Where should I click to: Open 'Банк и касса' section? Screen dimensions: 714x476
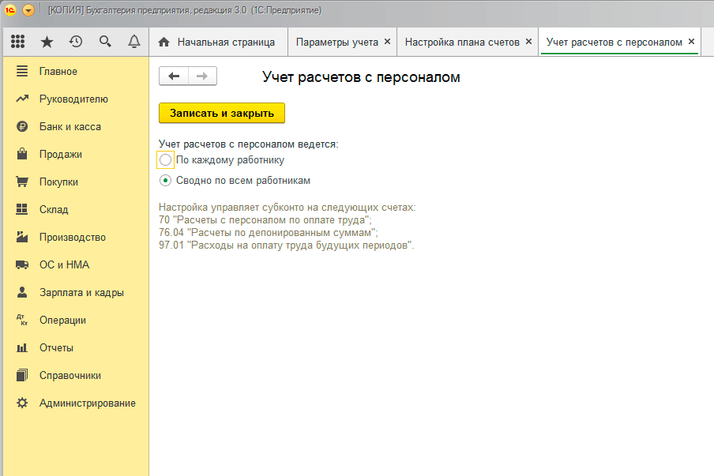69,127
